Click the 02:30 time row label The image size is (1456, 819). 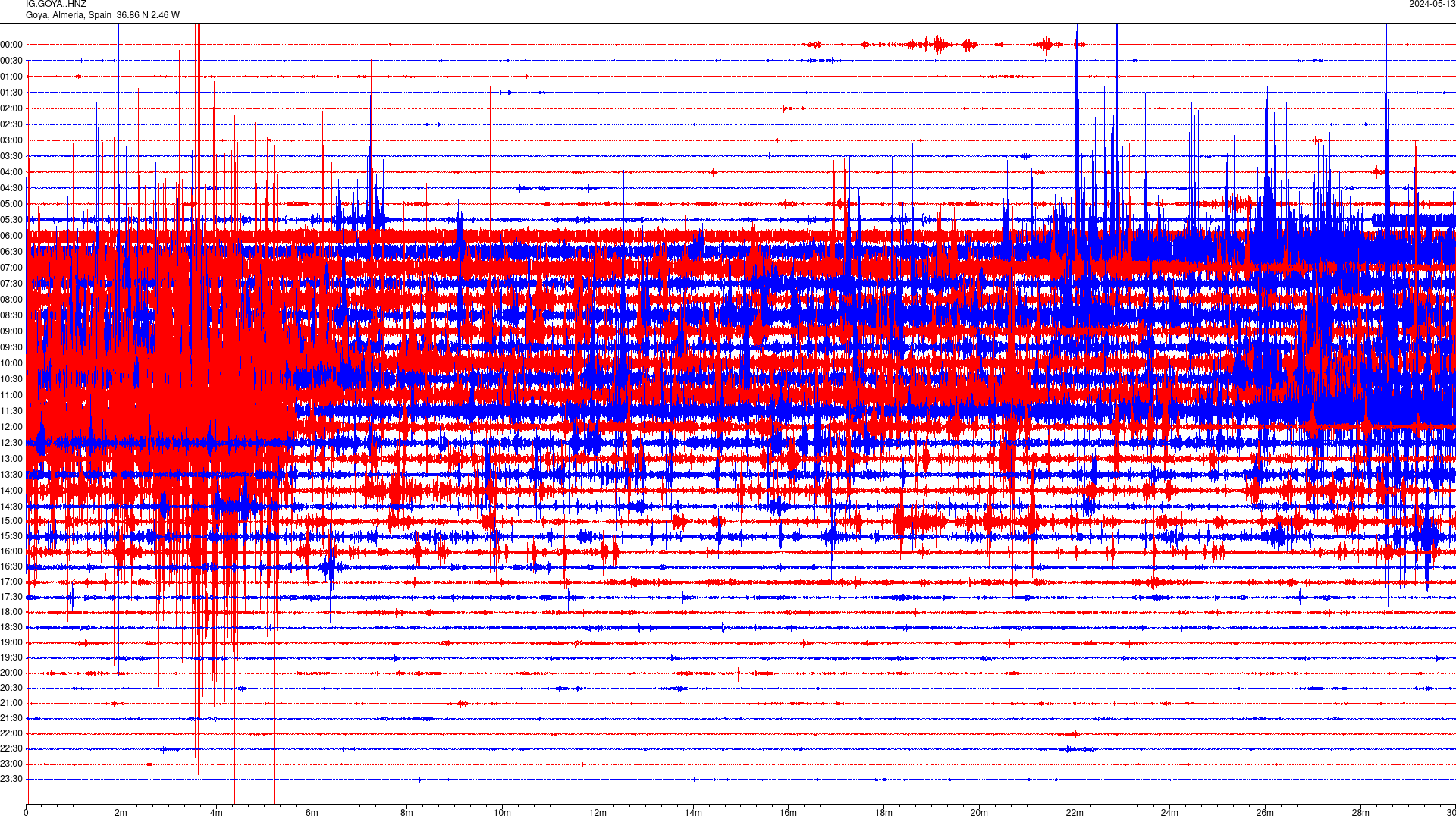pyautogui.click(x=11, y=124)
